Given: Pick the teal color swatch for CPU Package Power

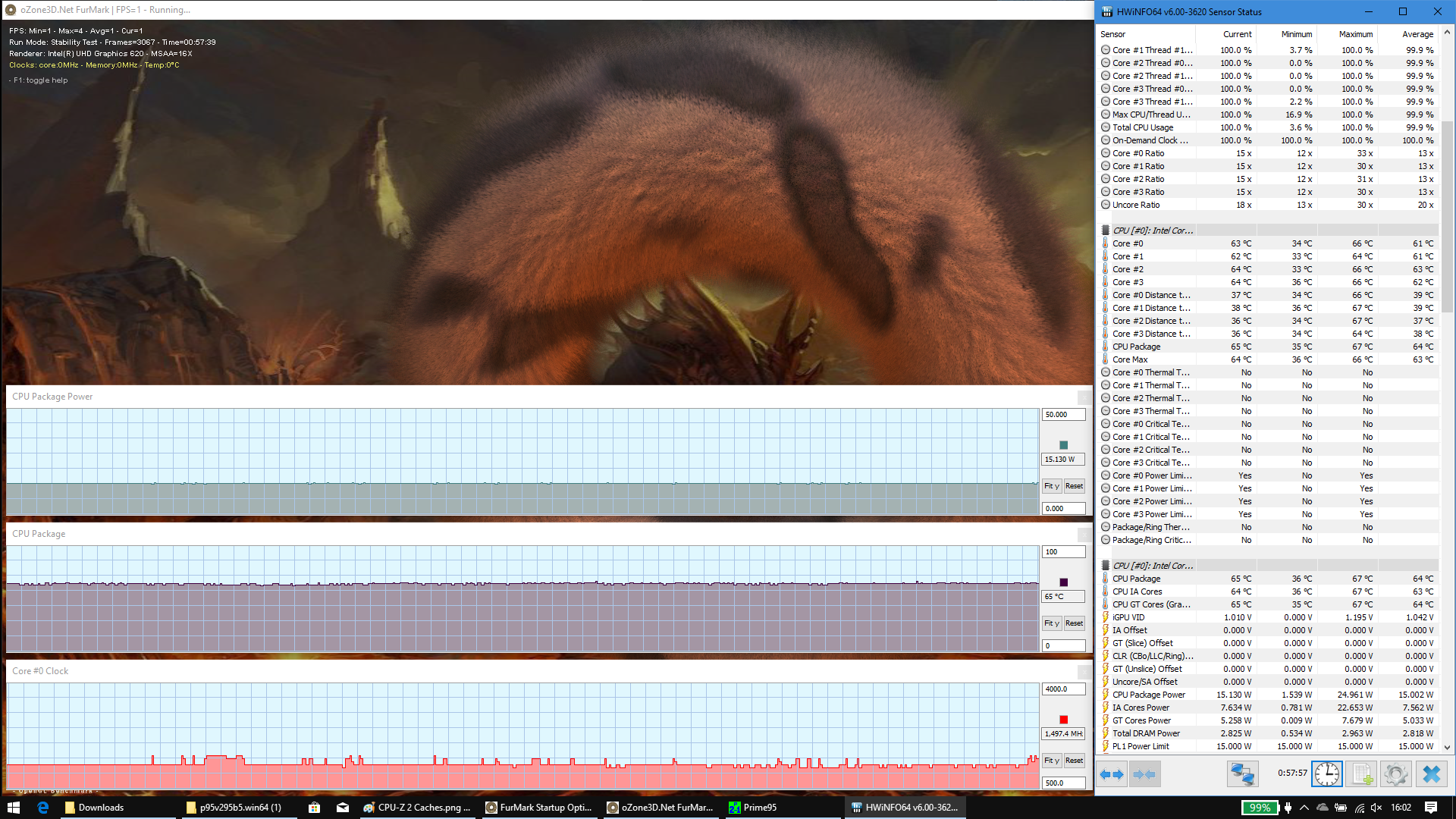Looking at the screenshot, I should 1063,445.
